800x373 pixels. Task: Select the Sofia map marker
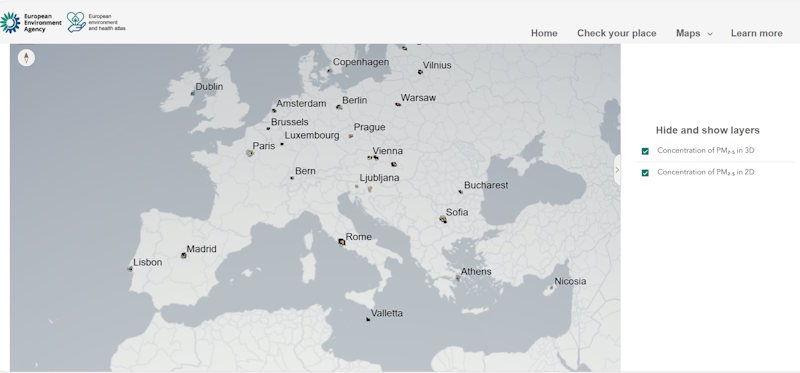443,219
